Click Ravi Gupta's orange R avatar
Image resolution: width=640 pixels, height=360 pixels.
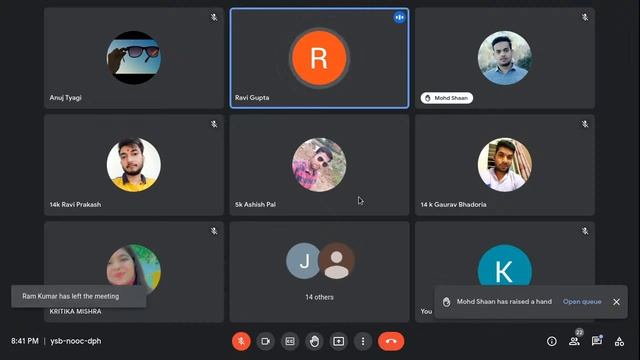tap(319, 58)
